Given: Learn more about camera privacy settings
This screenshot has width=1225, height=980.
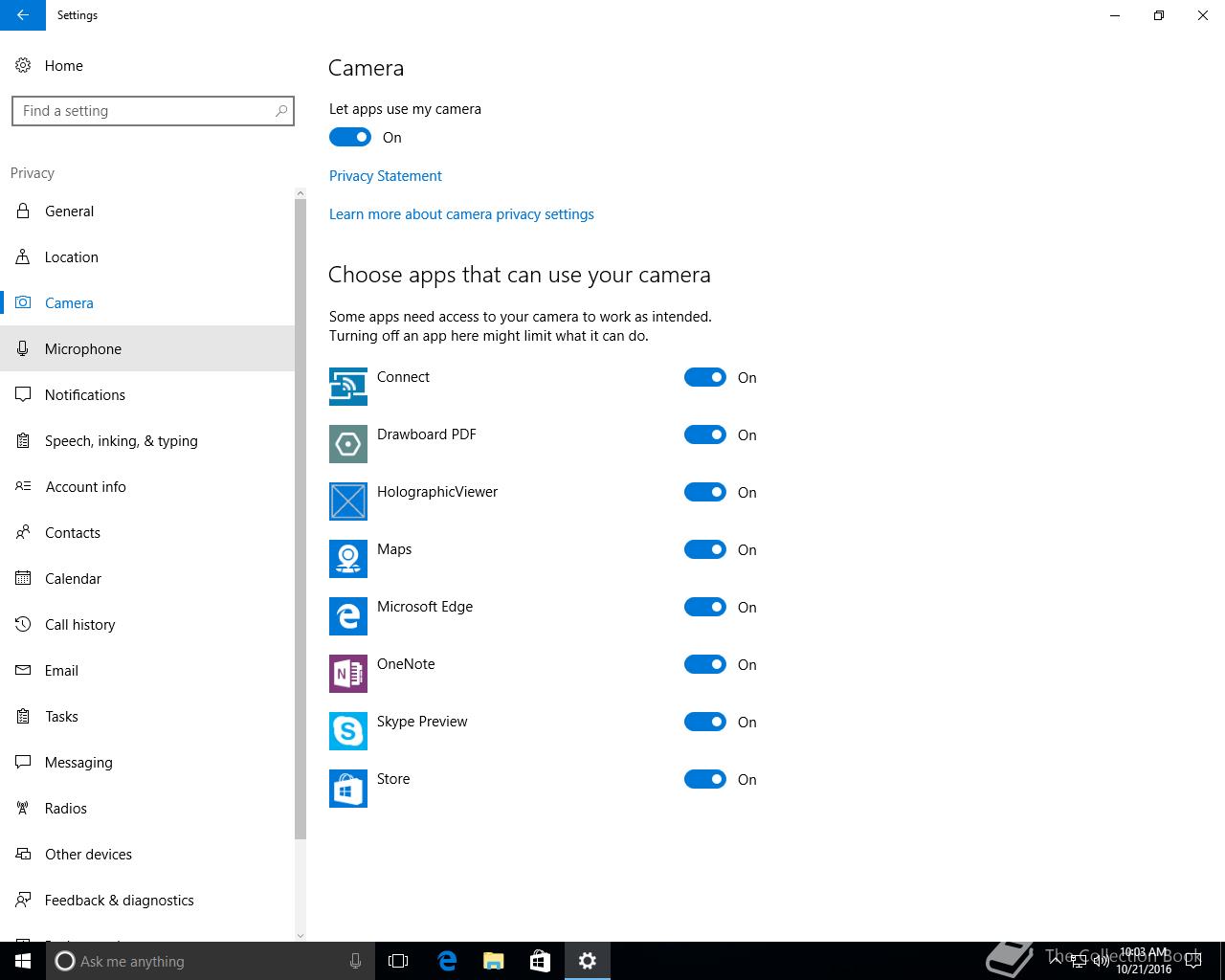Looking at the screenshot, I should click(x=461, y=214).
